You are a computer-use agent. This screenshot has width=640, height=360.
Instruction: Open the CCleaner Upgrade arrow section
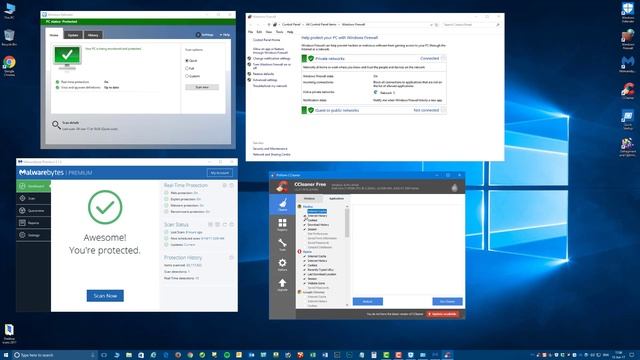point(282,284)
